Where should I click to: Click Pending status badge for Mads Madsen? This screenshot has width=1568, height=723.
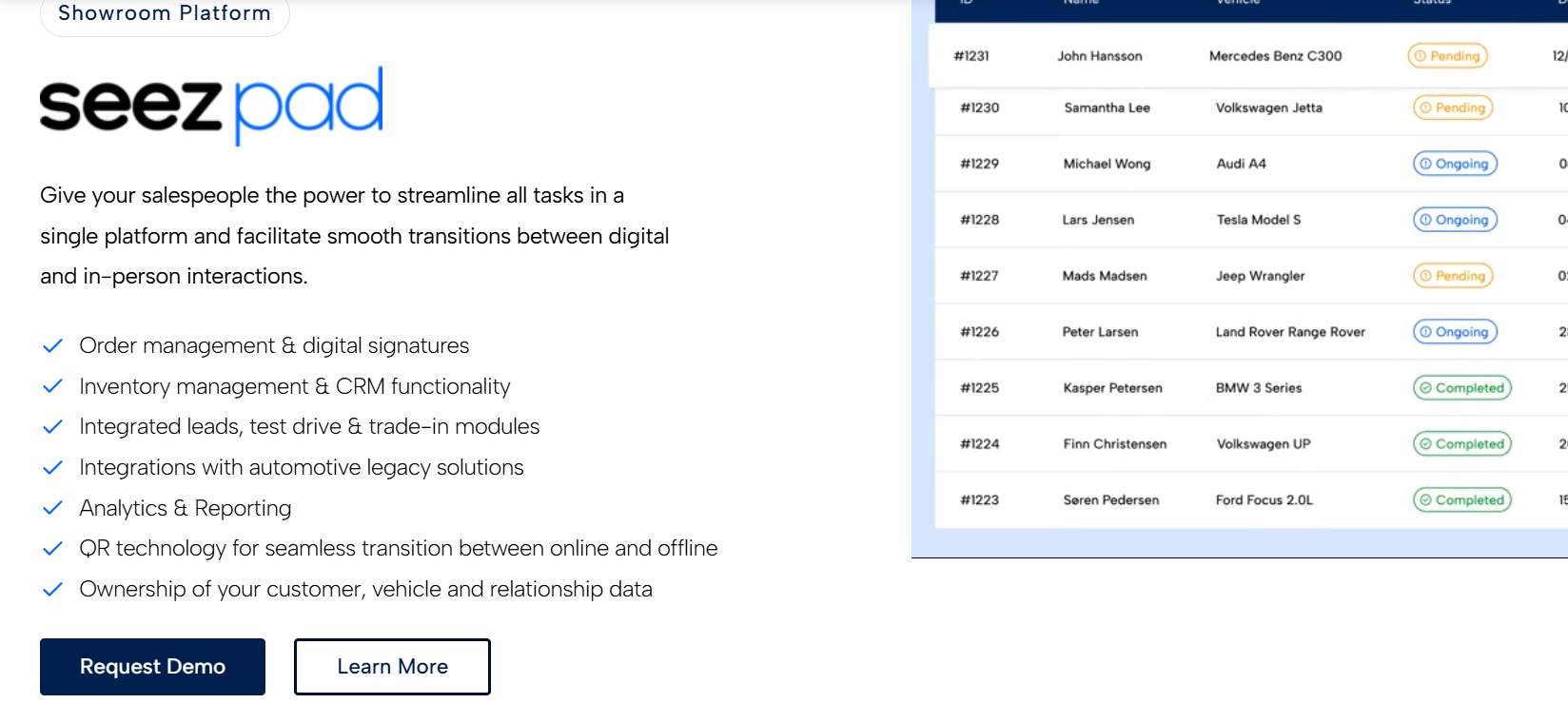point(1453,276)
